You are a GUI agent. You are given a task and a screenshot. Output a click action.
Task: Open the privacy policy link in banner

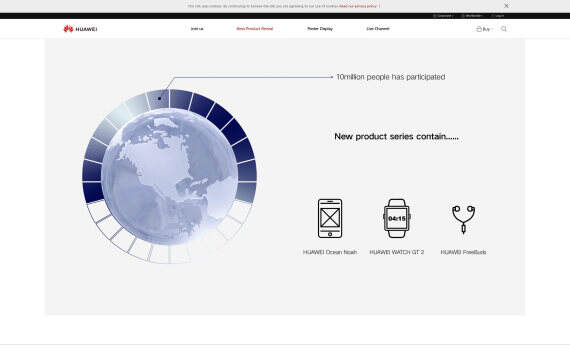click(359, 6)
